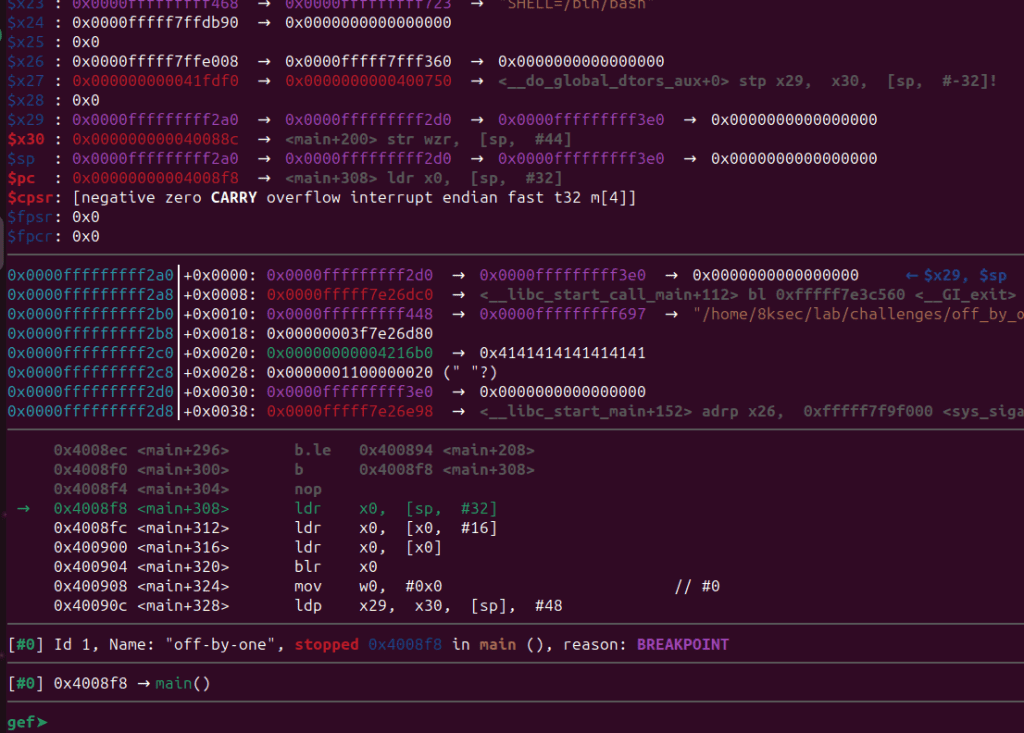The height and width of the screenshot is (733, 1024).
Task: Click the $x25 register label
Action: (26, 42)
